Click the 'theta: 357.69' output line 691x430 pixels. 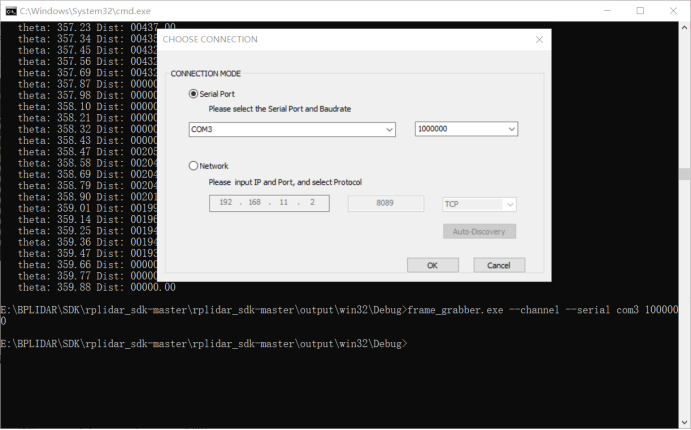[x=87, y=73]
